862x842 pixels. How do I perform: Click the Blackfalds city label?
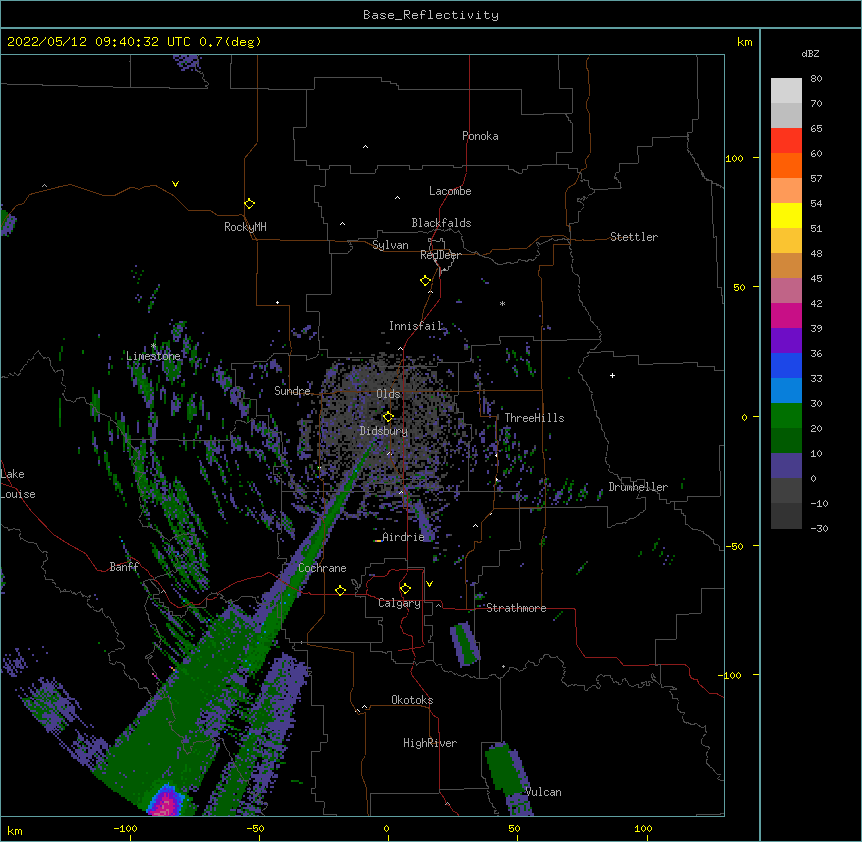click(441, 223)
